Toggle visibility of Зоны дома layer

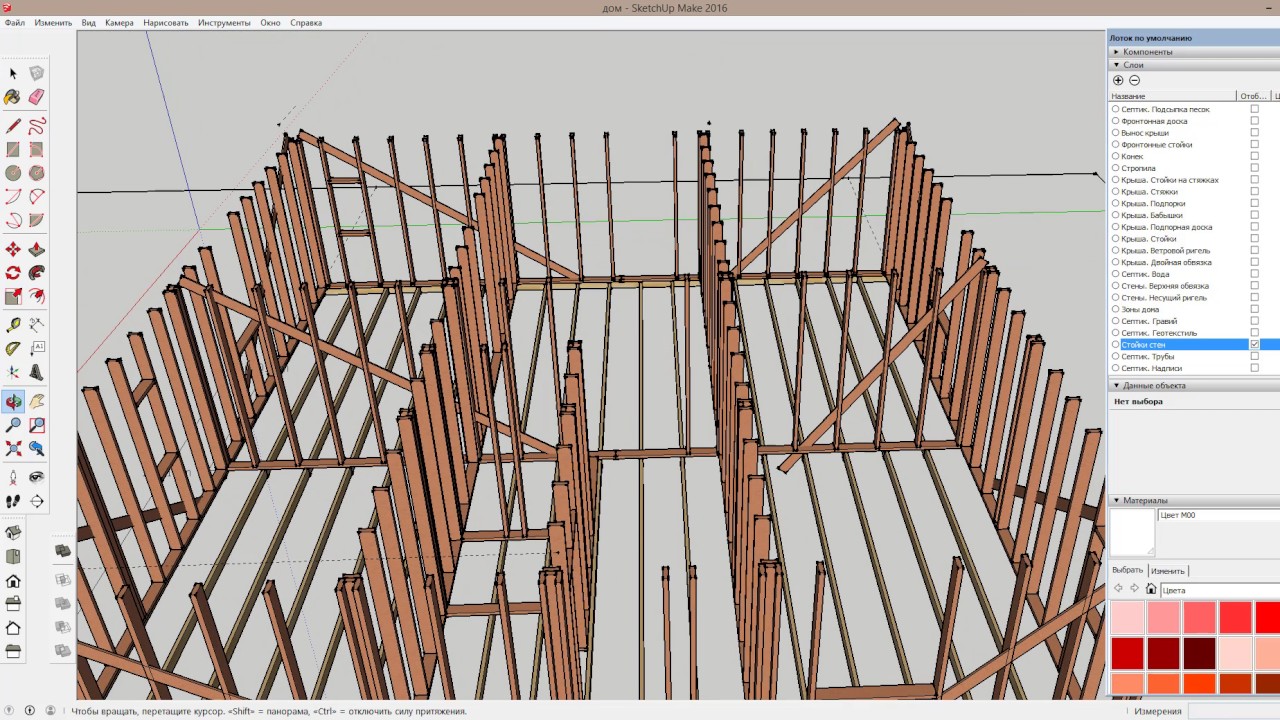(1255, 309)
